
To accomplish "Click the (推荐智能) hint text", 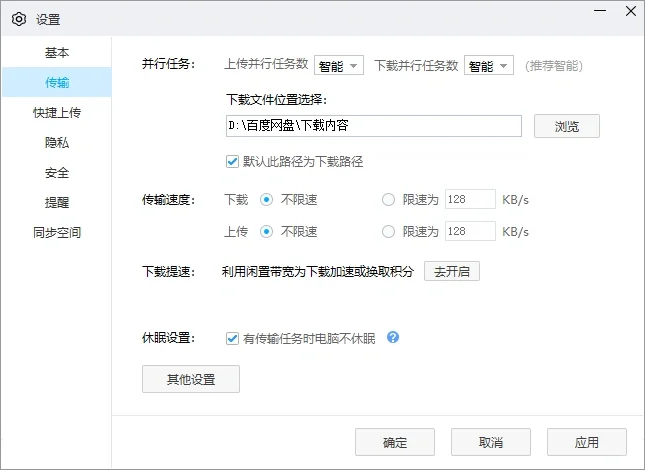I will click(x=554, y=65).
